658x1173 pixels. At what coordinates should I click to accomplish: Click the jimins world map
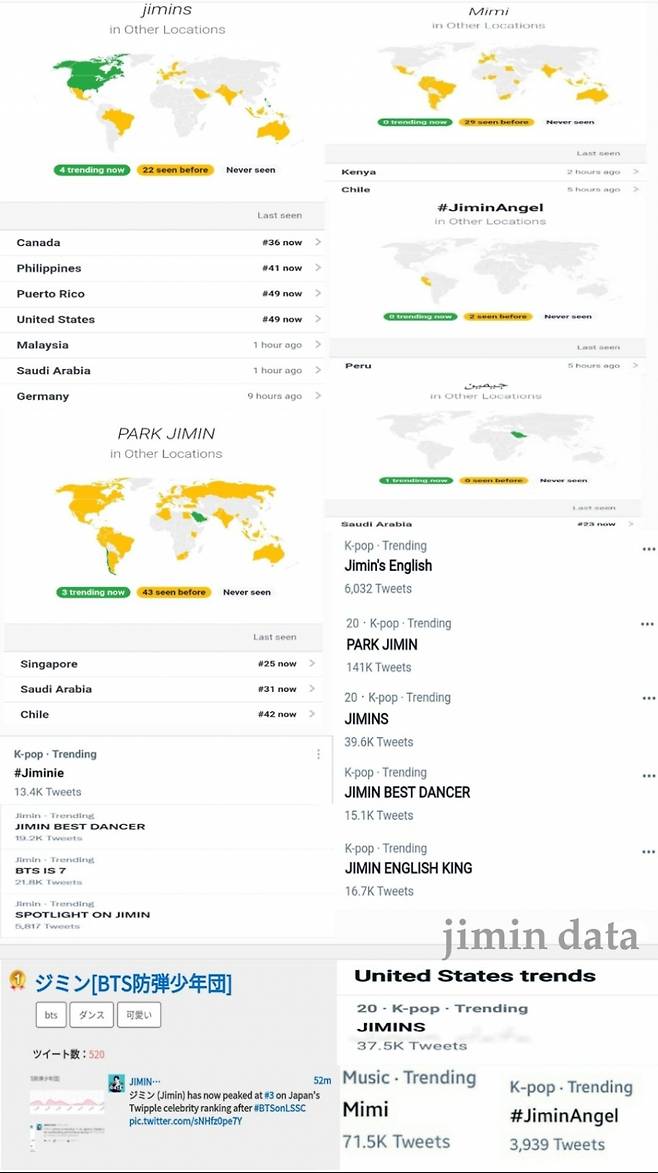[x=171, y=100]
